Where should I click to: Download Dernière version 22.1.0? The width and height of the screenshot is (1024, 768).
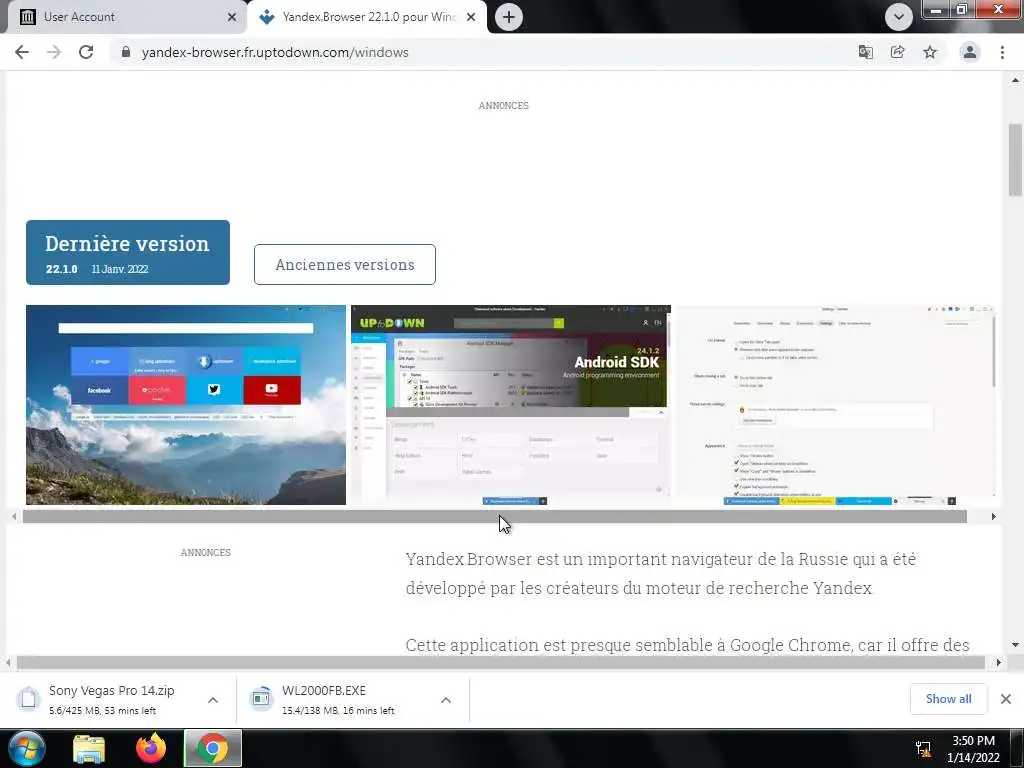128,253
